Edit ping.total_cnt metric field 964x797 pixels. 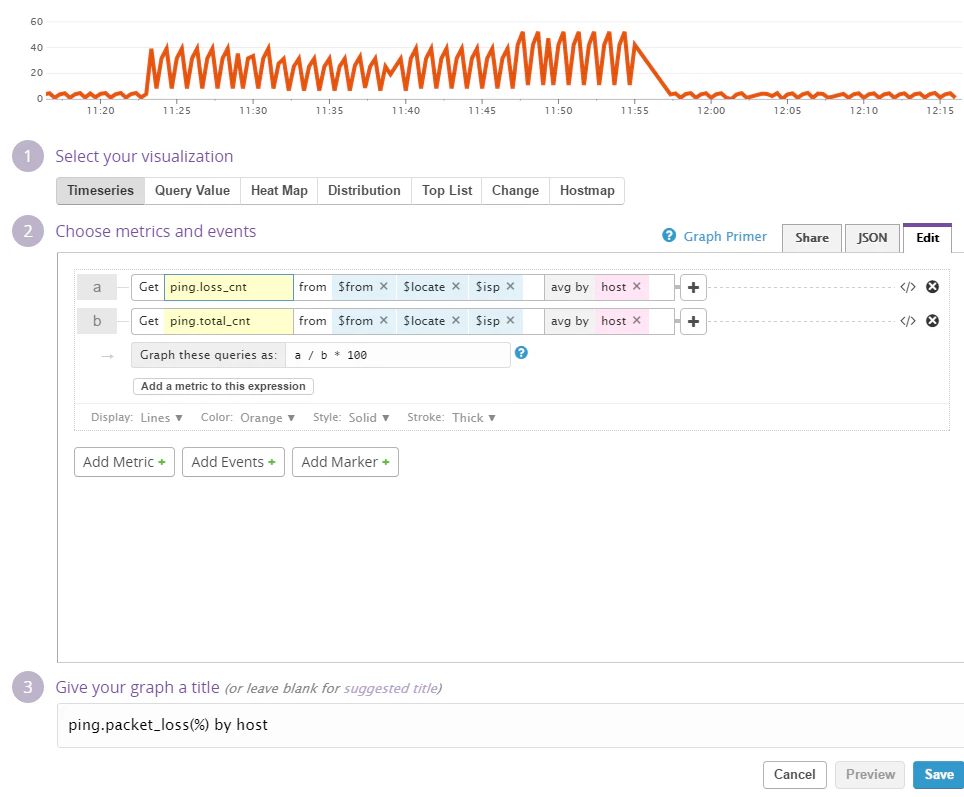click(x=229, y=321)
